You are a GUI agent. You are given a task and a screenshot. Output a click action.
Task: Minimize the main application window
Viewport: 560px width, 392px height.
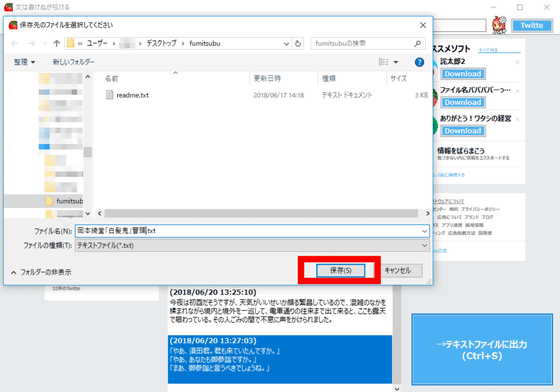tap(493, 7)
